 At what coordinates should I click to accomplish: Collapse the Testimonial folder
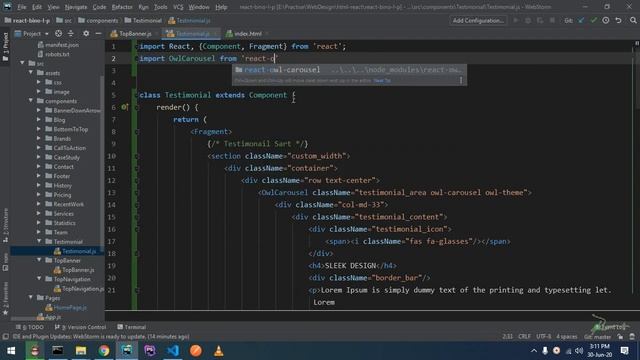[x=39, y=242]
